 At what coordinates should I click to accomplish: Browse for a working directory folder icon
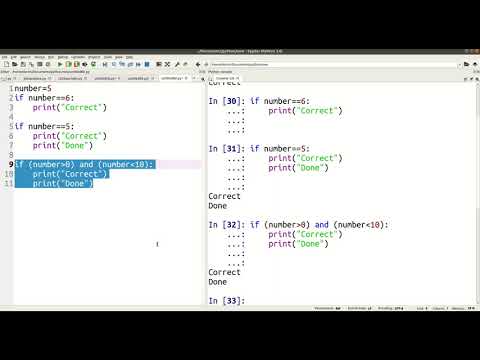[x=467, y=64]
